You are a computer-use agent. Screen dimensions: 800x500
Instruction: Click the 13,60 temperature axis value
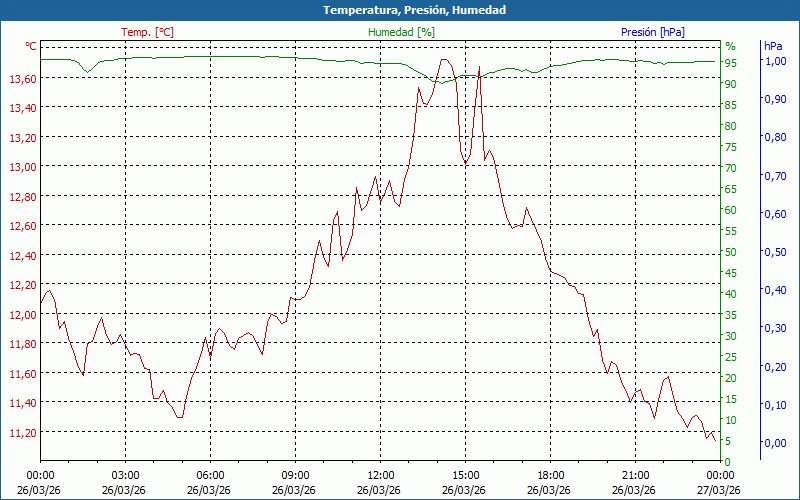tap(22, 78)
